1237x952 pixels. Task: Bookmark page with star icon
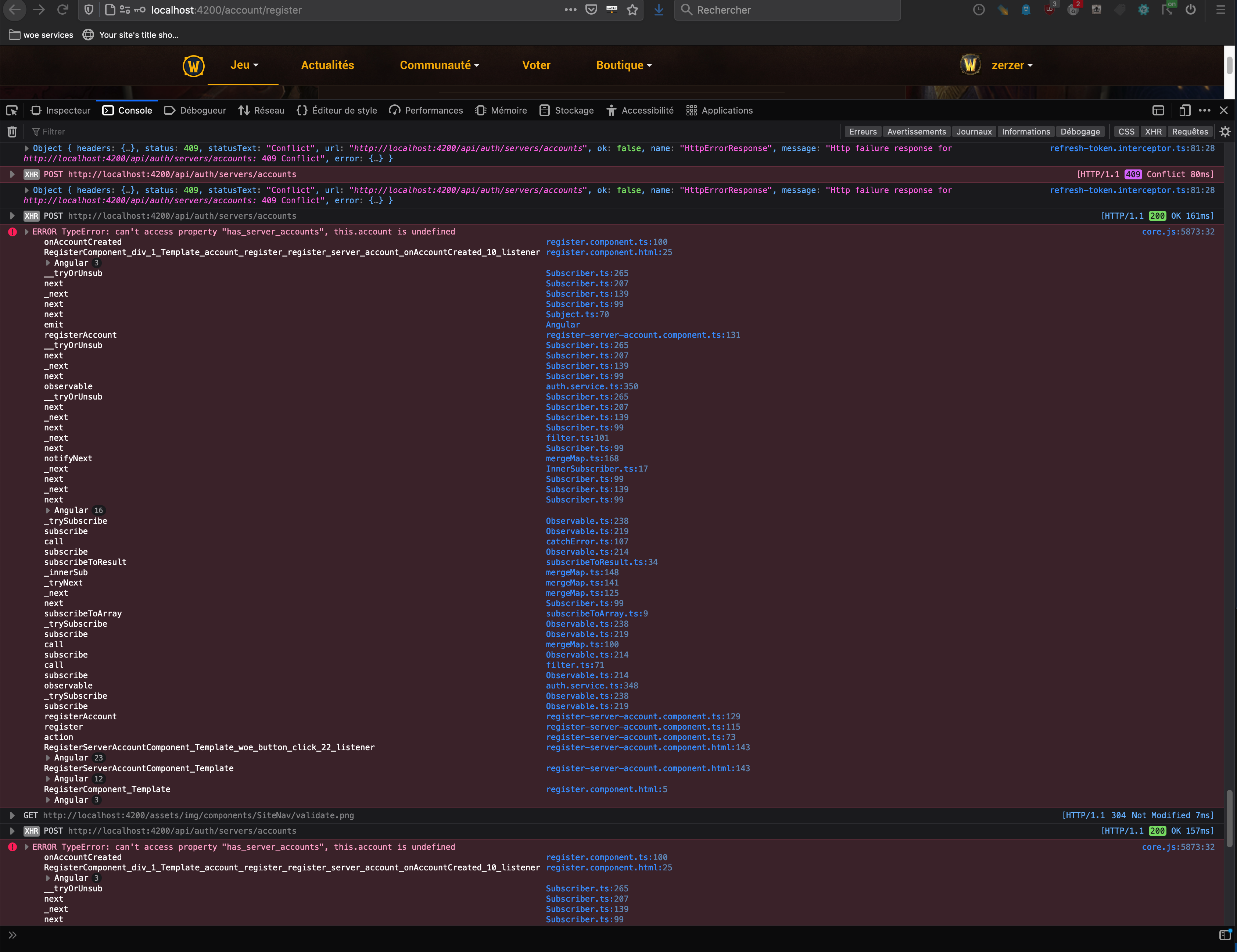click(633, 10)
